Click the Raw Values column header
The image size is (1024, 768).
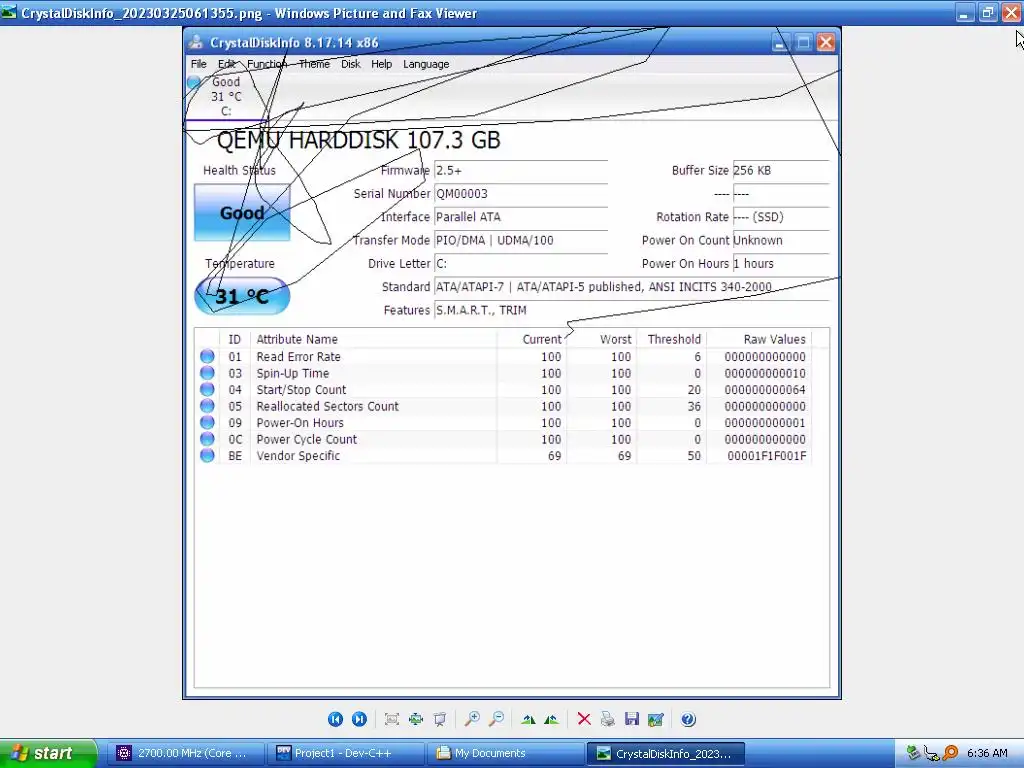coord(759,339)
